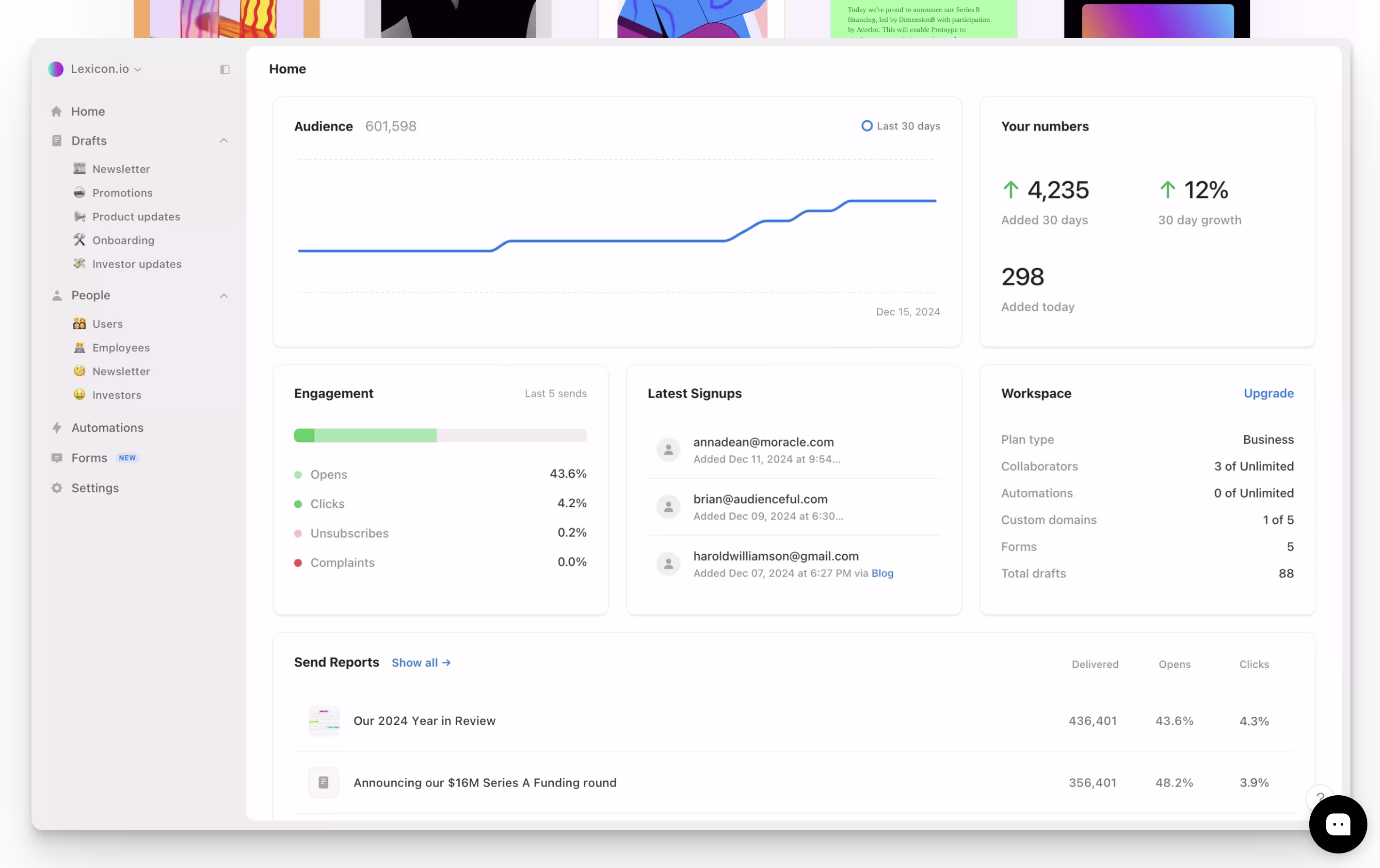Click the Investors money-face icon

pyautogui.click(x=80, y=395)
